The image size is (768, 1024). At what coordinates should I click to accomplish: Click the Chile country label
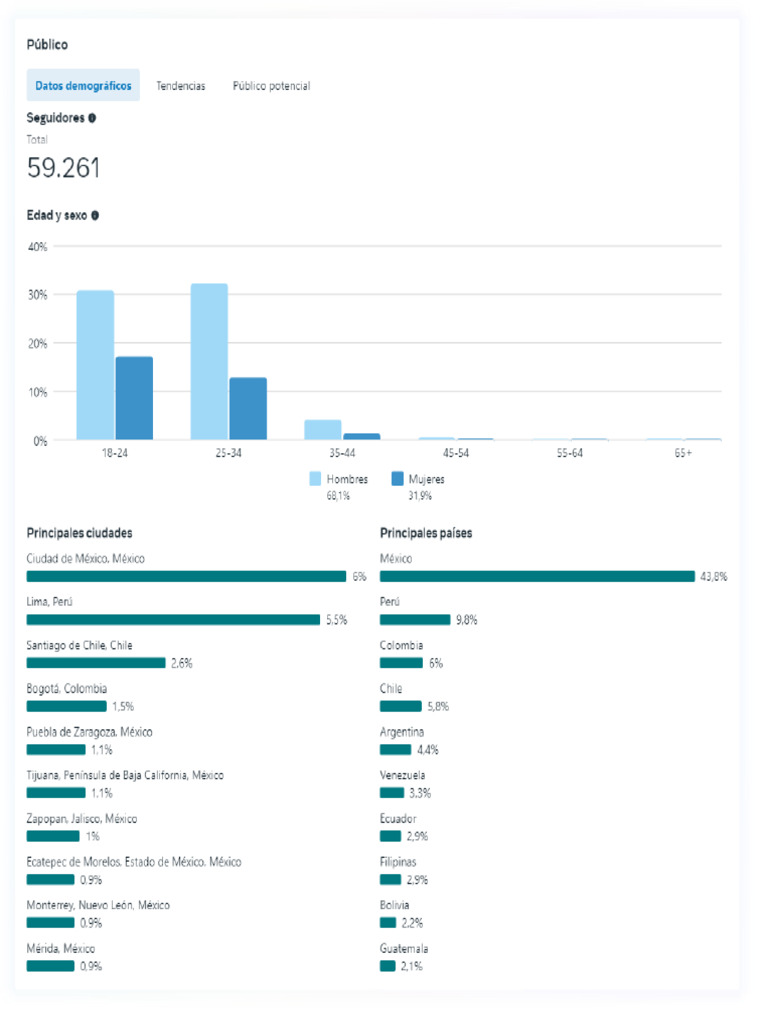point(391,688)
